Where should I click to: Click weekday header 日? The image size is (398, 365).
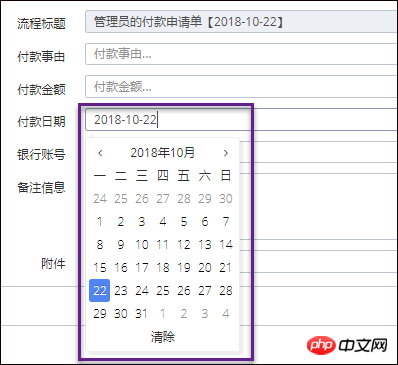tap(226, 176)
